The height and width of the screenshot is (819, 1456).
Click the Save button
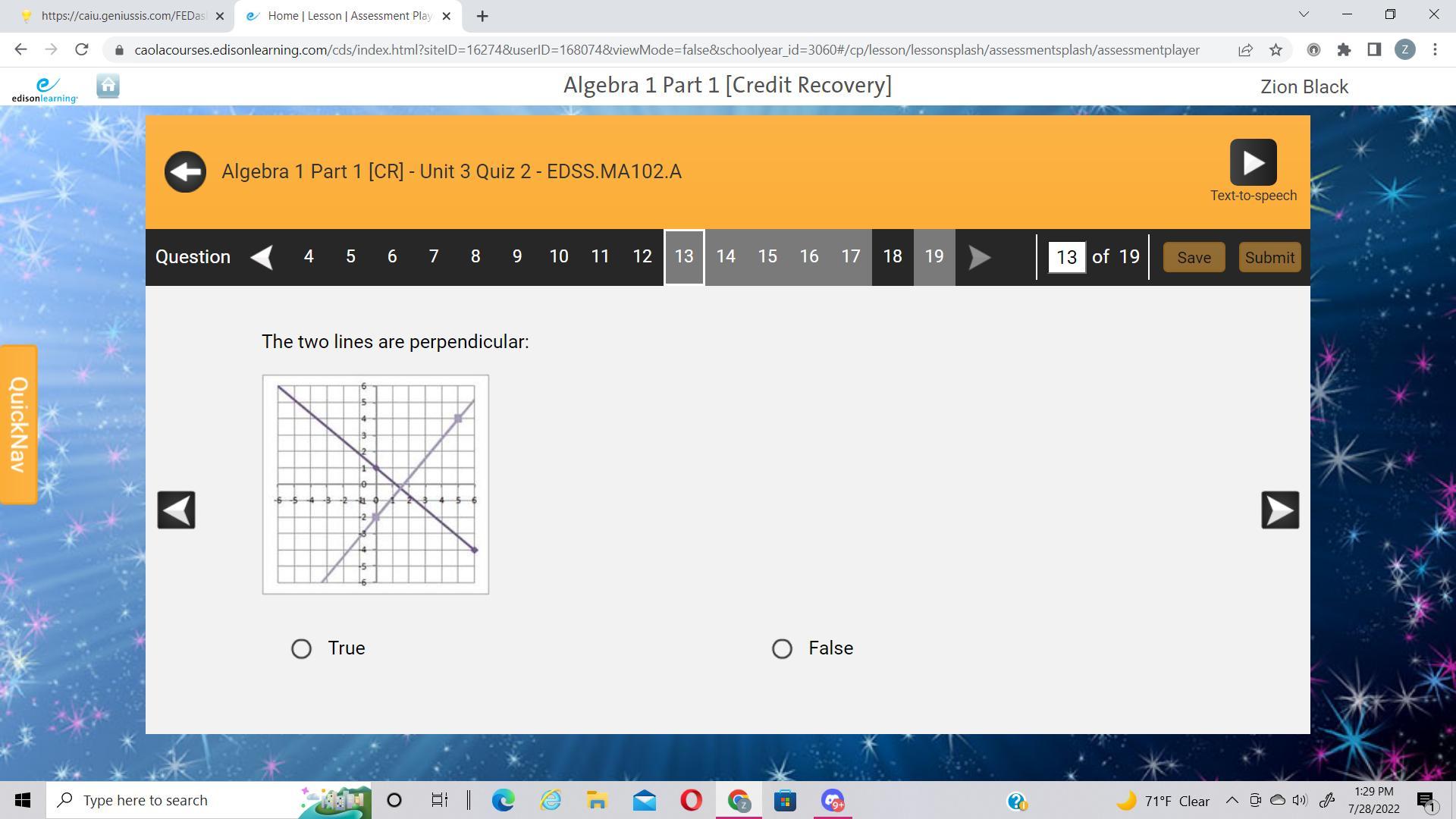coord(1194,258)
